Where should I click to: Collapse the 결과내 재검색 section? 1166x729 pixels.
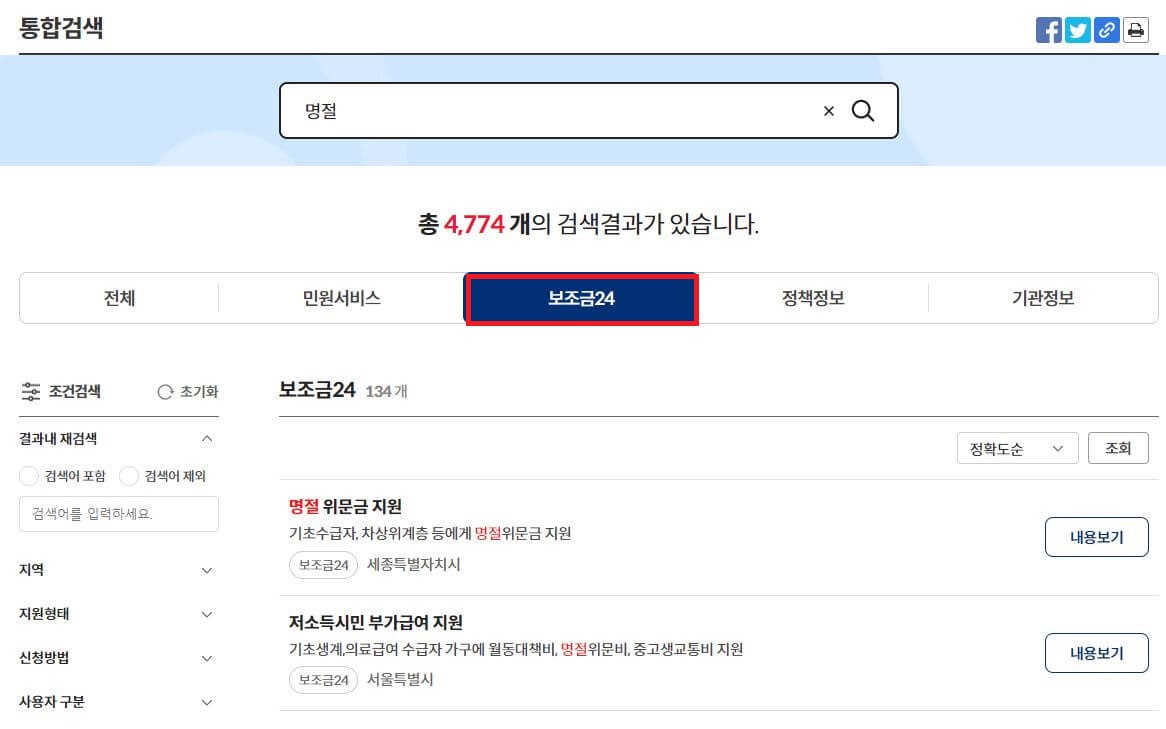pos(207,438)
